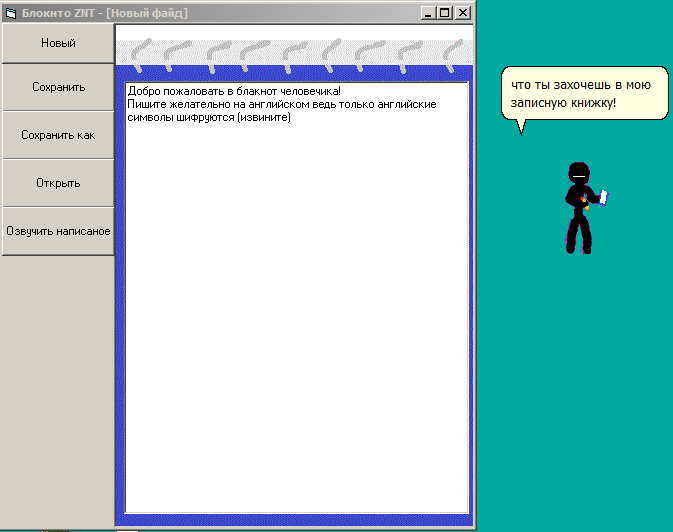Click the Открыть button
The width and height of the screenshot is (673, 532).
(58, 183)
